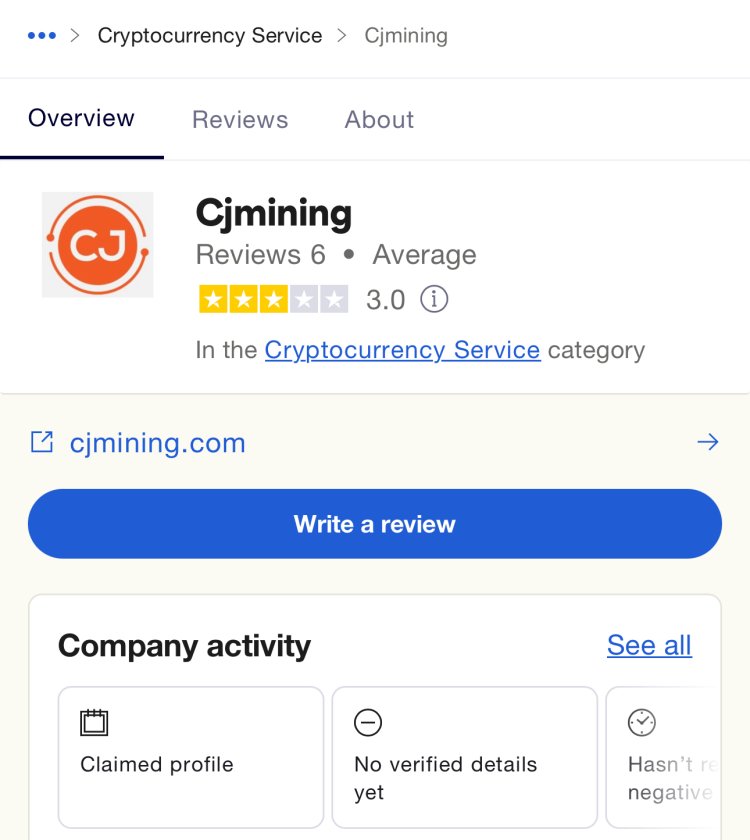Click the external link icon by cjmining.com
The image size is (750, 840).
pyautogui.click(x=42, y=442)
